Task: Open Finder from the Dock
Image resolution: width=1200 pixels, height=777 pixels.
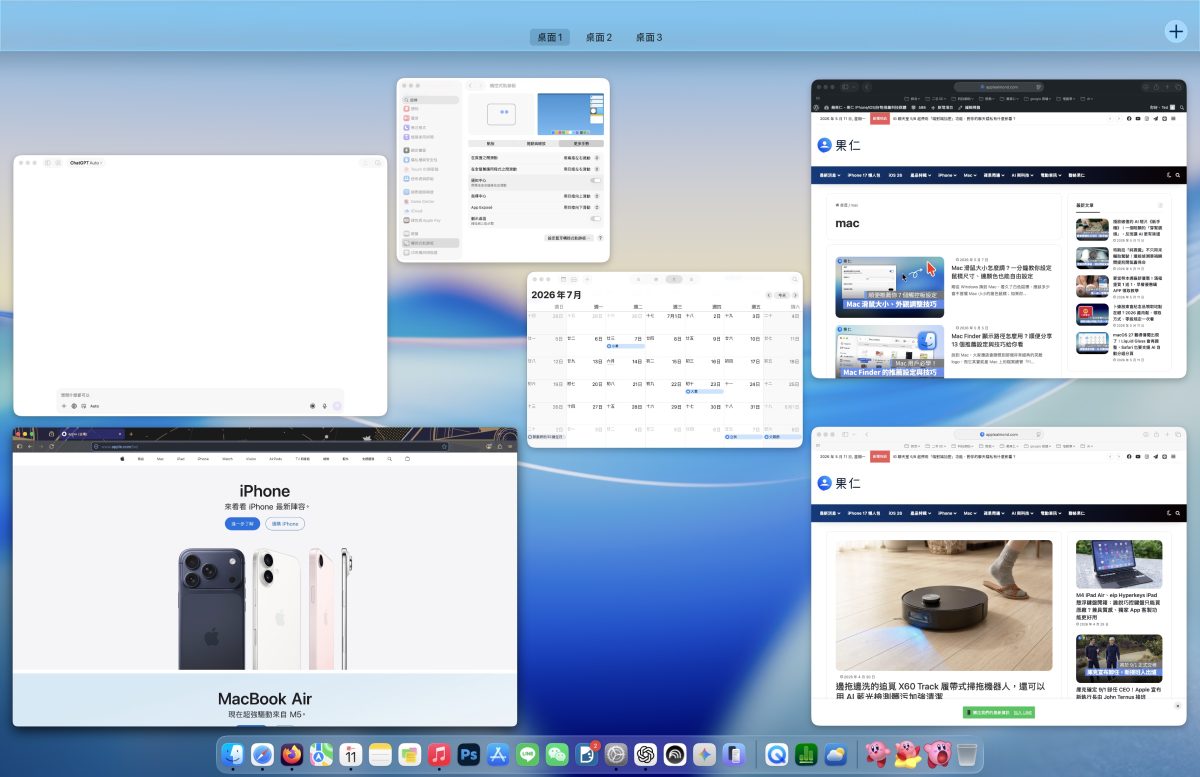Action: (232, 754)
